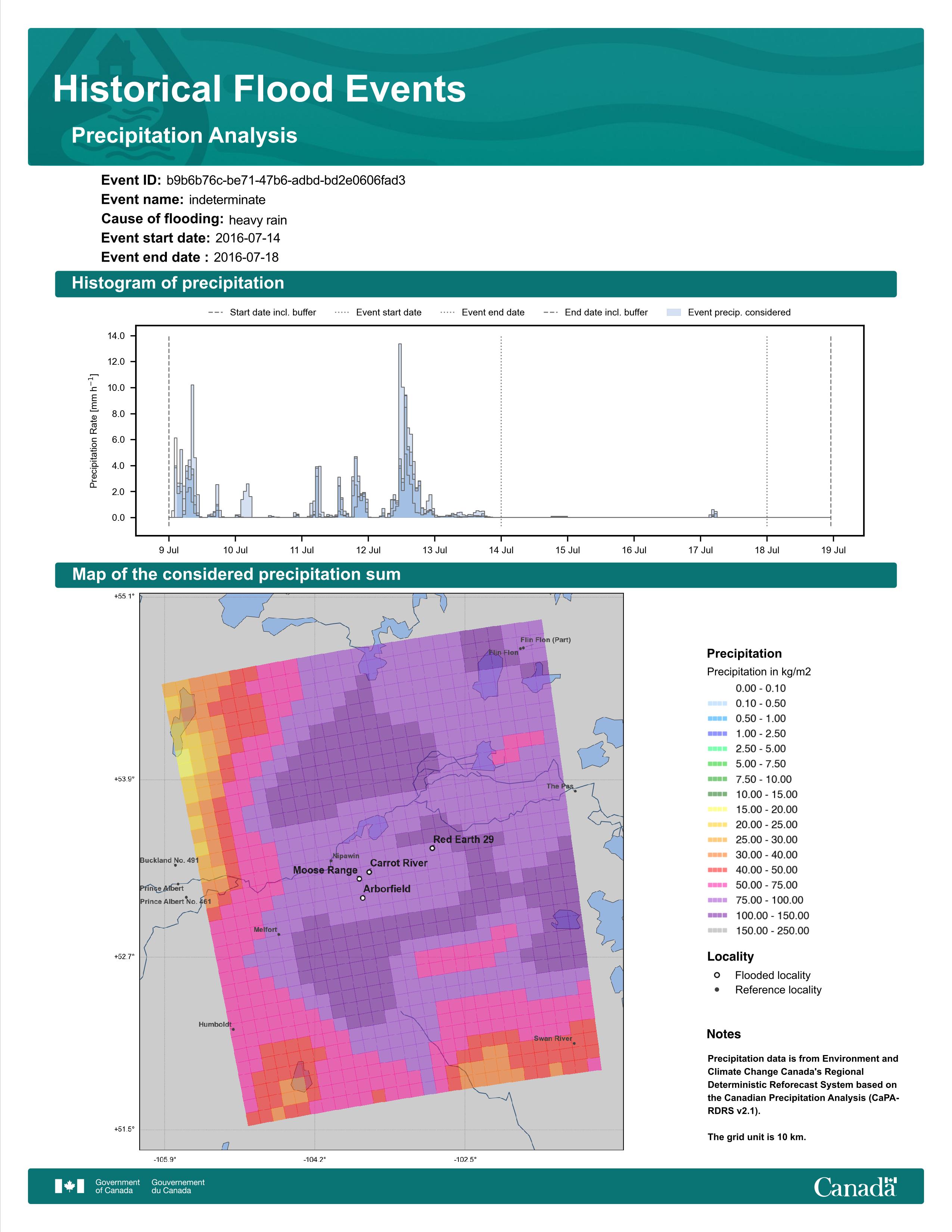Click the event start date 2016-07-14
The height and width of the screenshot is (1232, 952).
(x=248, y=238)
